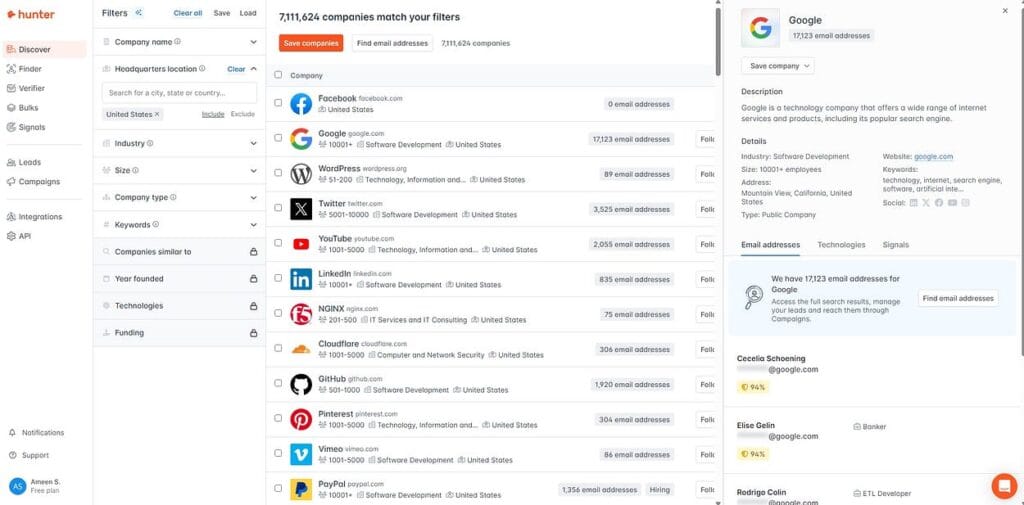Go to Signals in the sidebar
Screen dimensions: 1024x505
point(32,127)
